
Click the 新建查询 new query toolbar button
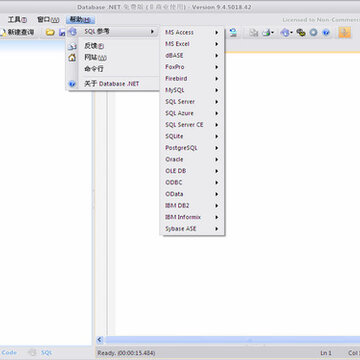click(x=17, y=32)
